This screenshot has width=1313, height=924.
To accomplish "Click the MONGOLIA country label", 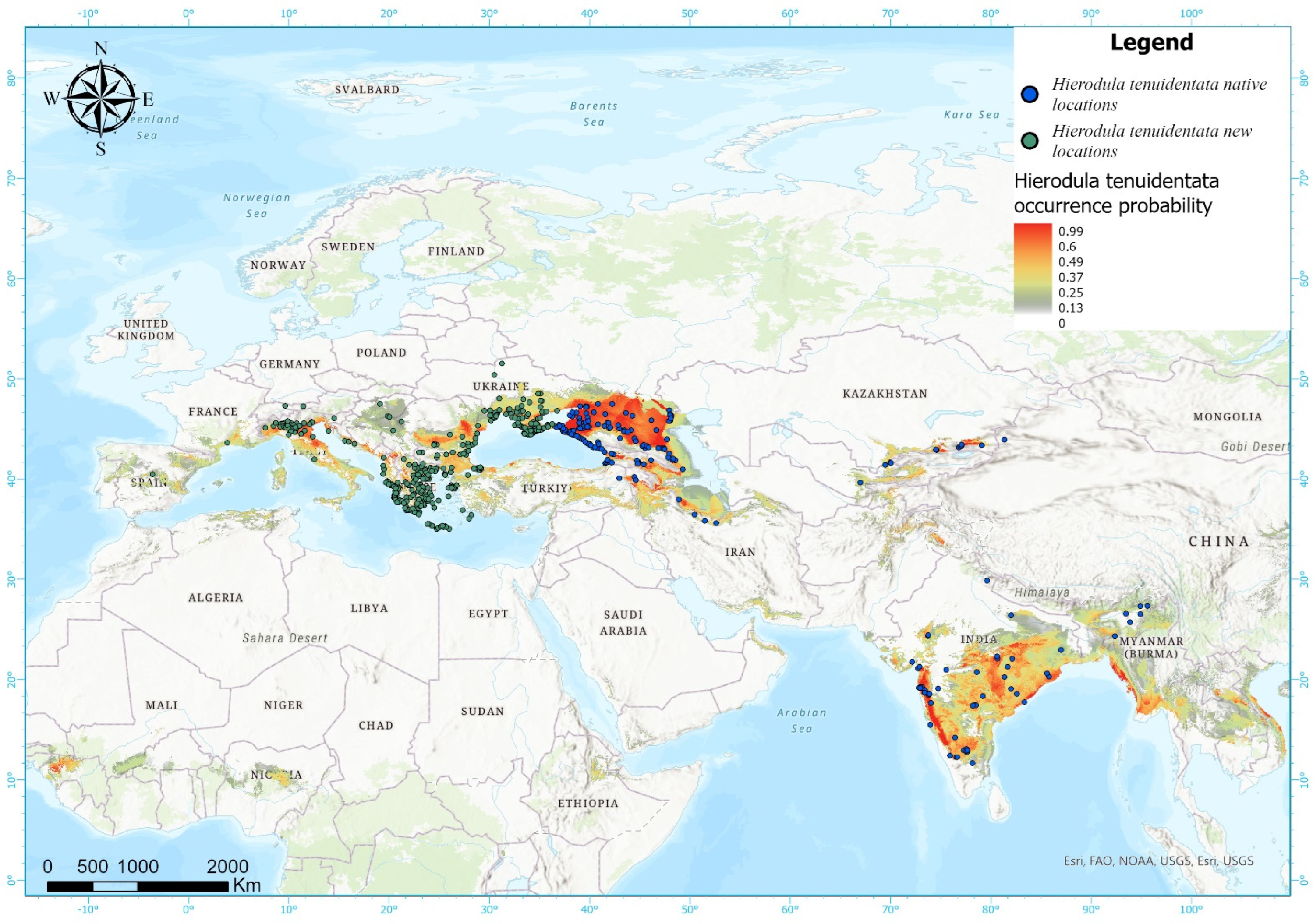I will pos(1227,417).
